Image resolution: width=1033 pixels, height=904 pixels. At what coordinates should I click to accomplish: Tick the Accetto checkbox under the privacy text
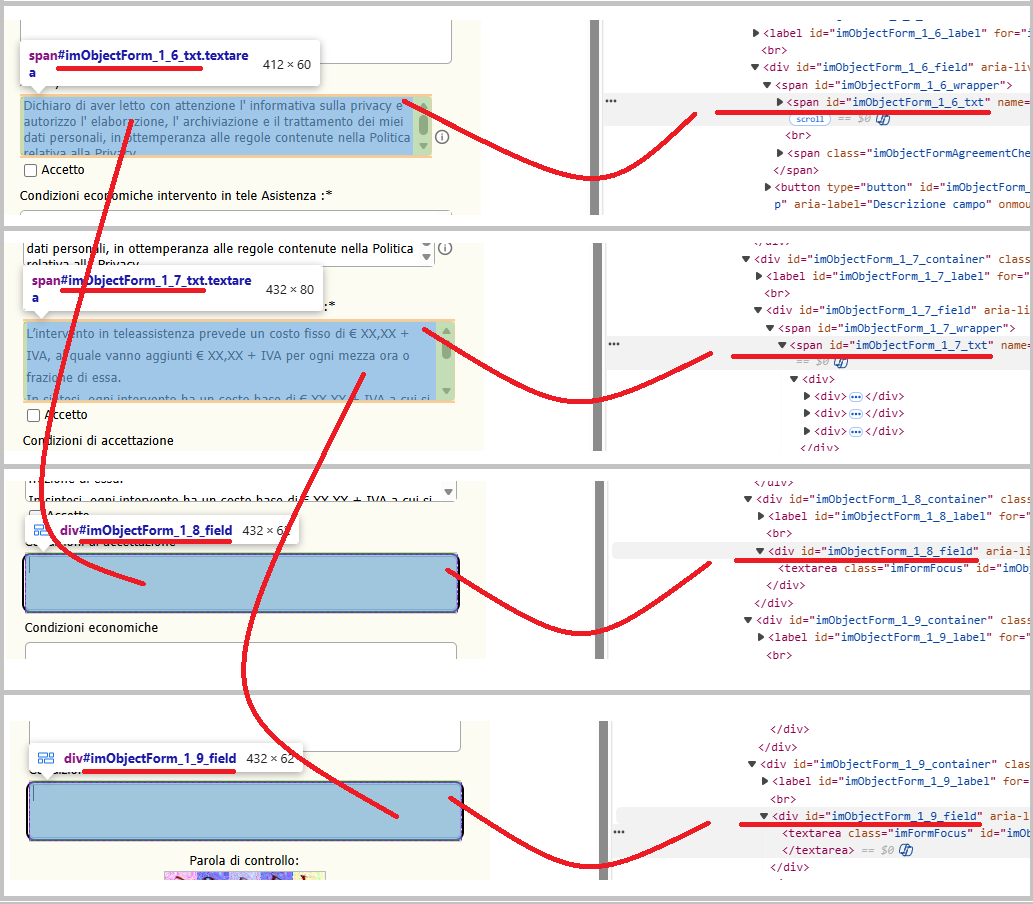(x=31, y=170)
